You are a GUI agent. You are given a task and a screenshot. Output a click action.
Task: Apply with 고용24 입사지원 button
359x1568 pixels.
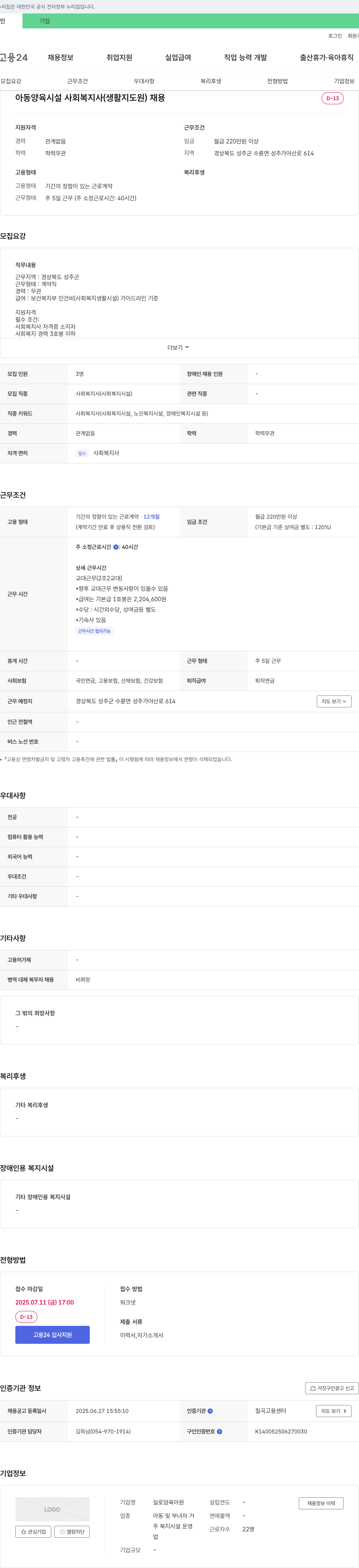tap(52, 1335)
